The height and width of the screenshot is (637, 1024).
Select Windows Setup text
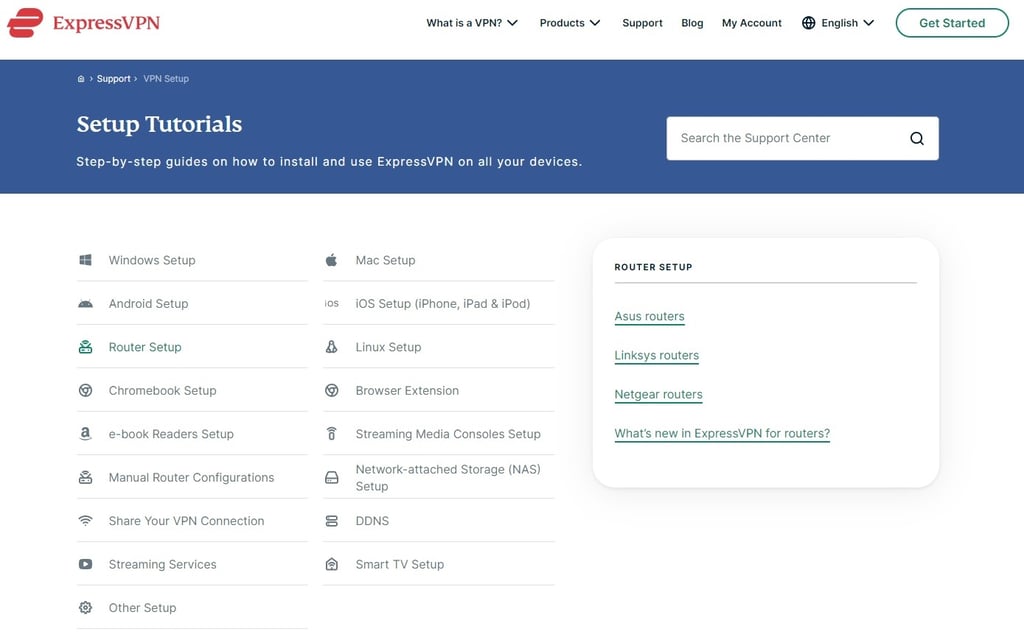coord(152,260)
